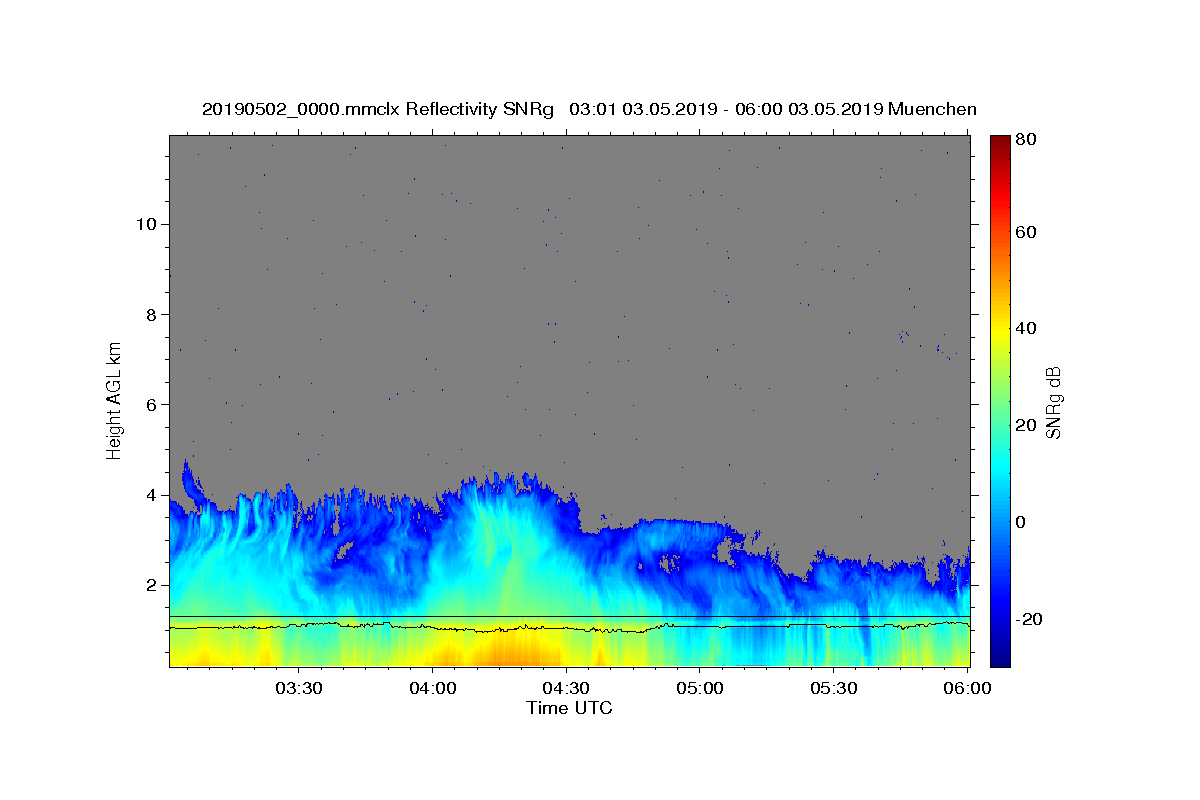The width and height of the screenshot is (1200, 800).
Task: Click the 04:30 time tick label
Action: pos(566,689)
